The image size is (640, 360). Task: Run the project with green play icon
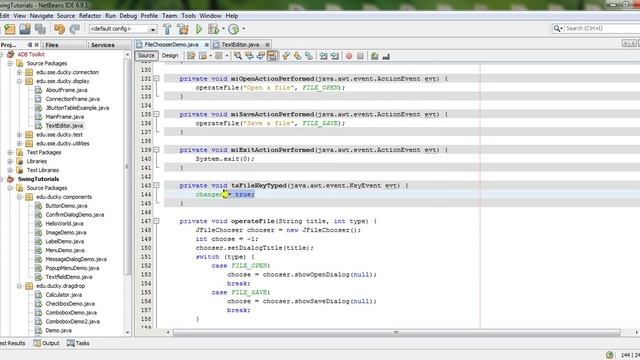[x=199, y=29]
